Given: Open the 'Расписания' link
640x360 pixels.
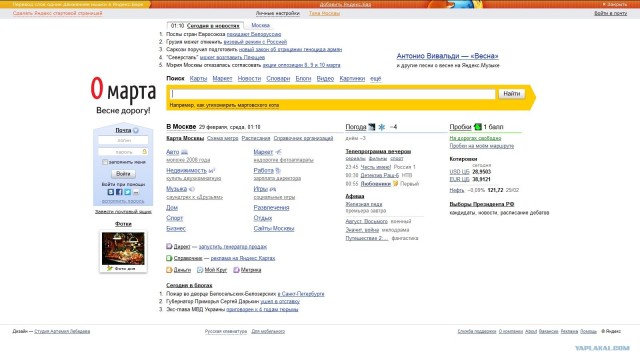Looking at the screenshot, I should click(x=256, y=138).
